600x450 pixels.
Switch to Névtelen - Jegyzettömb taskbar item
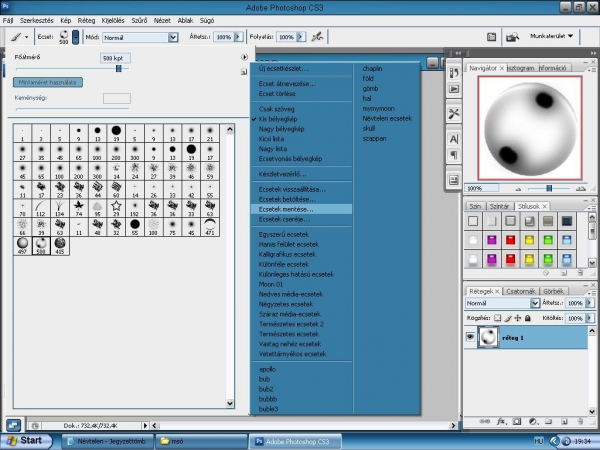click(108, 442)
